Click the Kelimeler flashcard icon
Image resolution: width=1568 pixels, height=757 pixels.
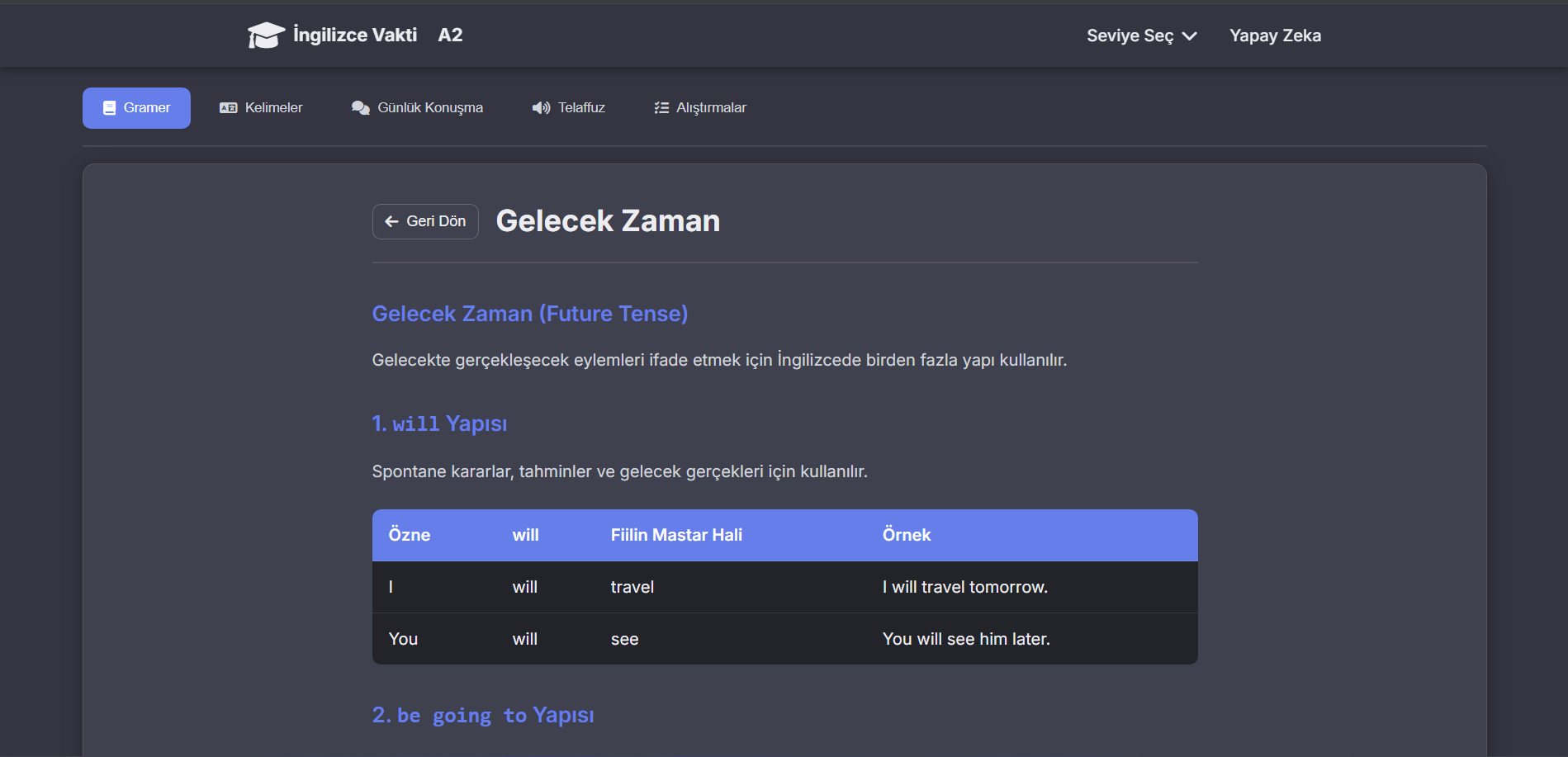228,108
